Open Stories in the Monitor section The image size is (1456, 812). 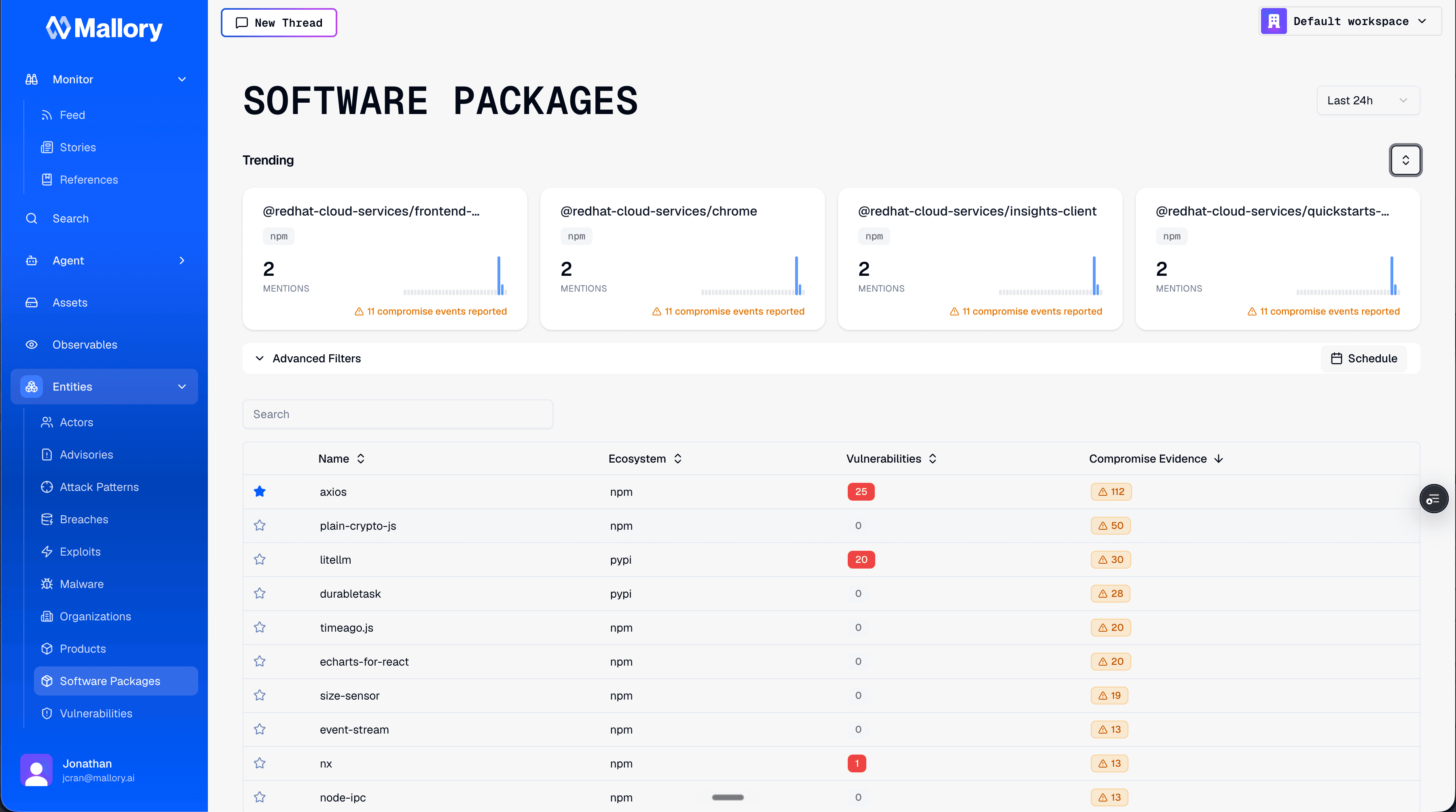77,148
